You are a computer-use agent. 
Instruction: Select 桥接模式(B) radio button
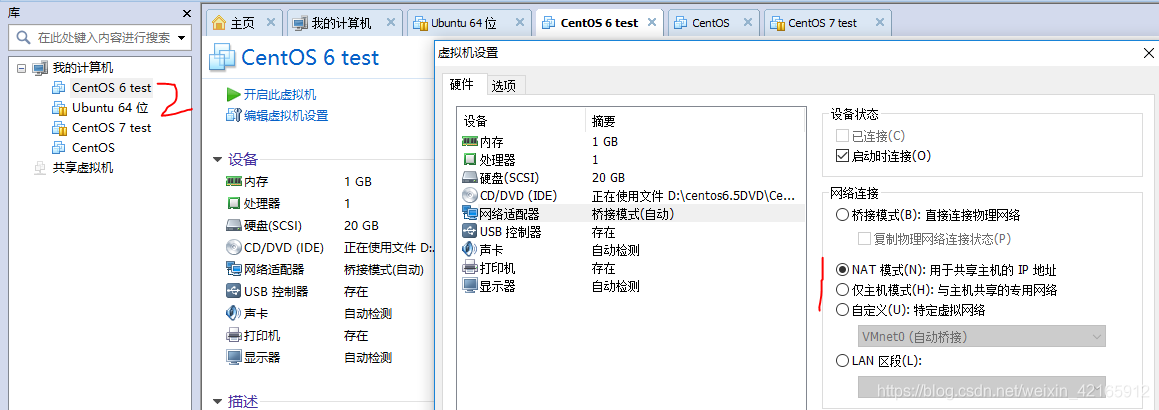pos(842,215)
